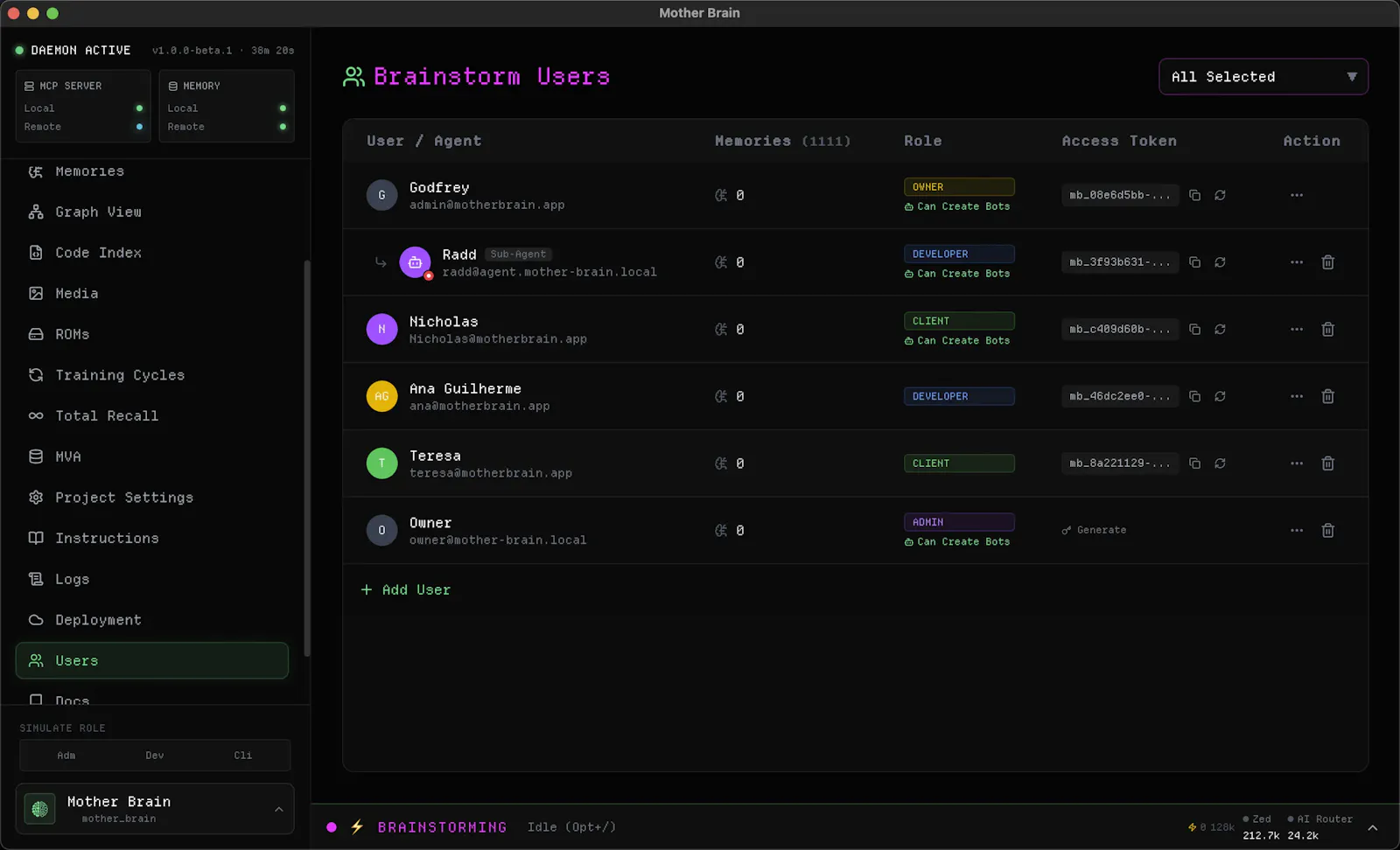Toggle Can Create Bots for Nicholas
The height and width of the screenshot is (850, 1400).
pyautogui.click(x=957, y=341)
